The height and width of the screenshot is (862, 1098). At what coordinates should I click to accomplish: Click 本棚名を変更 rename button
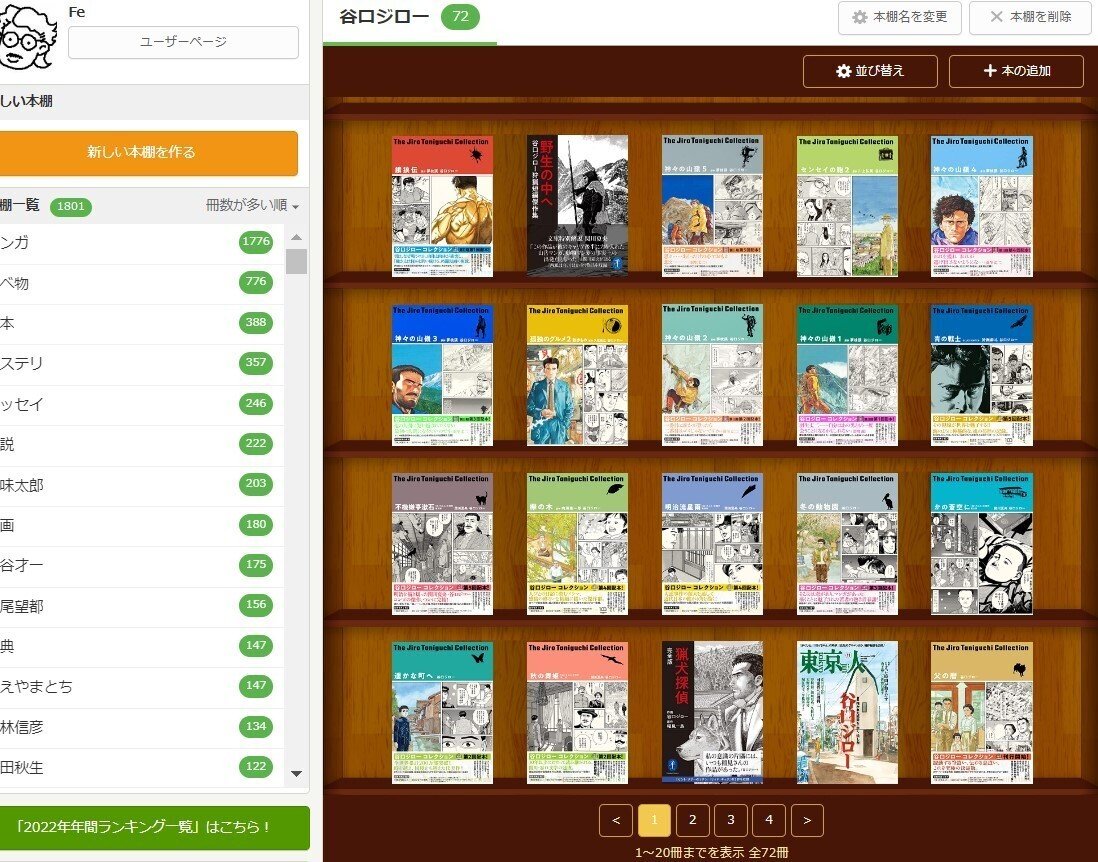pyautogui.click(x=899, y=18)
